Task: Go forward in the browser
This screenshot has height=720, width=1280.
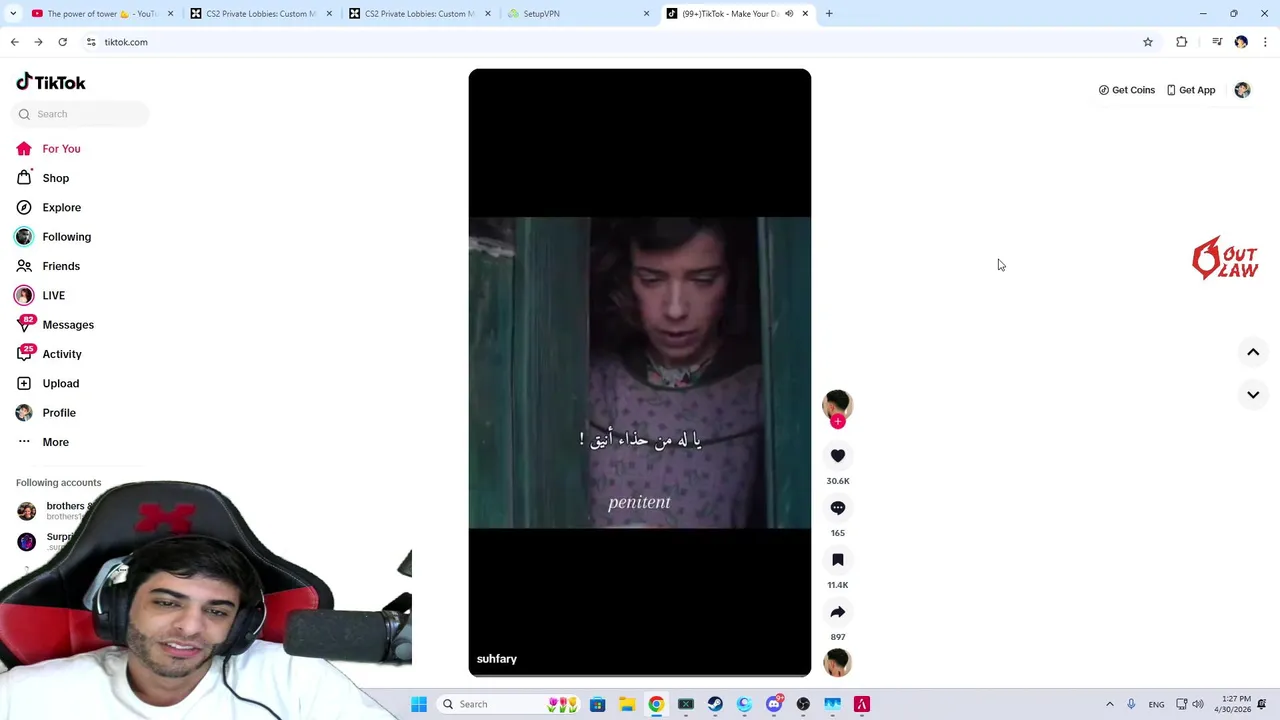Action: [38, 42]
